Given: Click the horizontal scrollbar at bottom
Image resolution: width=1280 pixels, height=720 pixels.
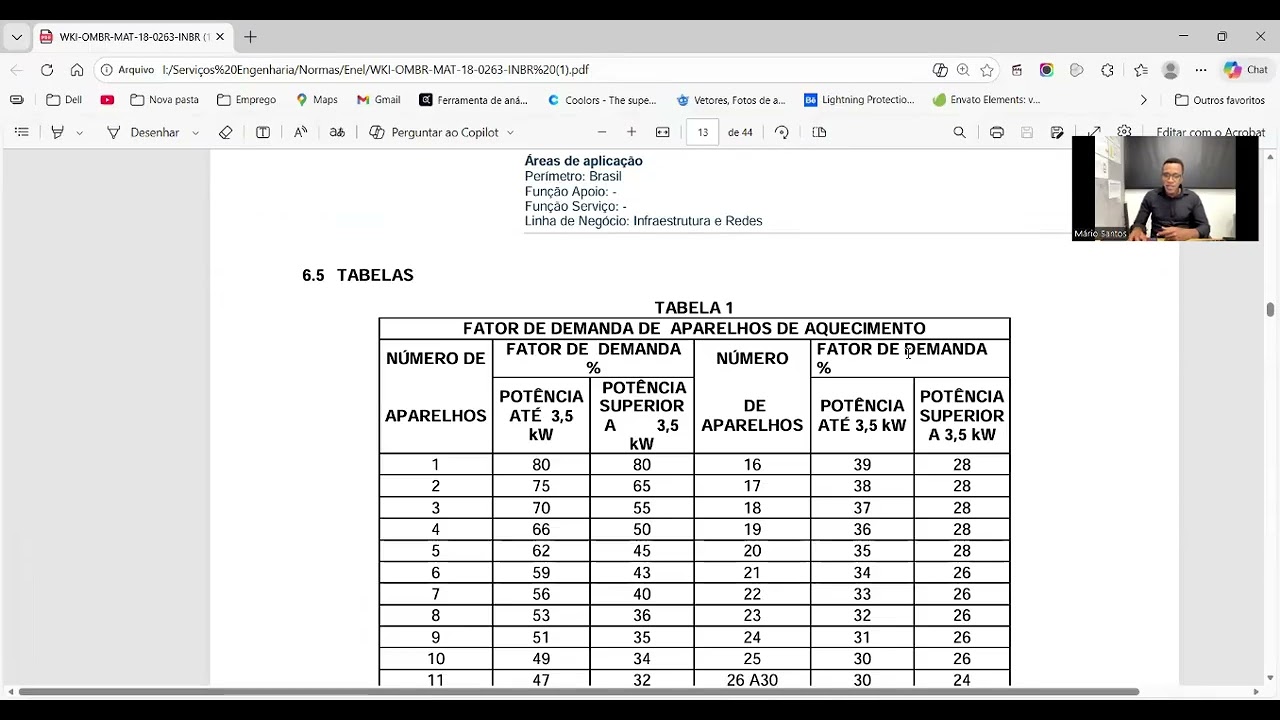Looking at the screenshot, I should pyautogui.click(x=578, y=691).
